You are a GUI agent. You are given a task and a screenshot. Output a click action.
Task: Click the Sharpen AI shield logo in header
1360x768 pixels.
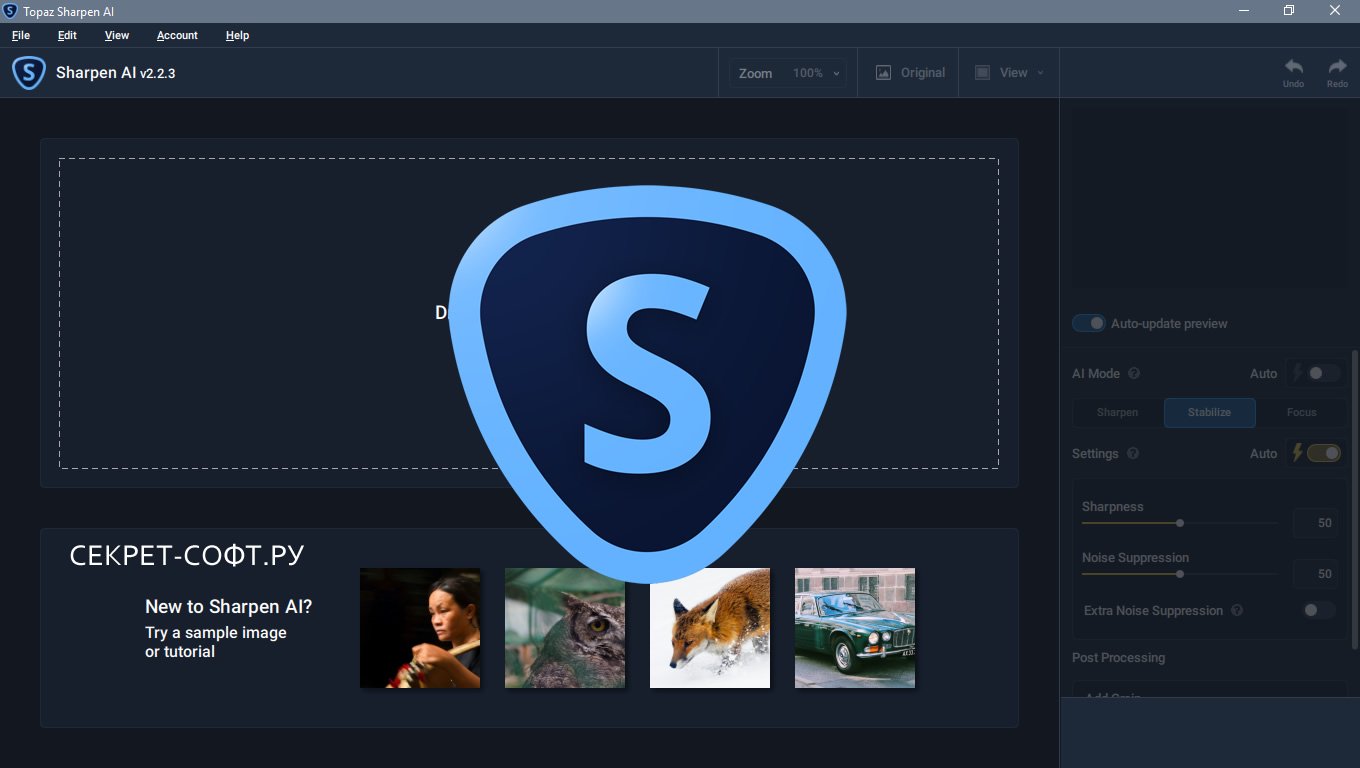tap(28, 73)
